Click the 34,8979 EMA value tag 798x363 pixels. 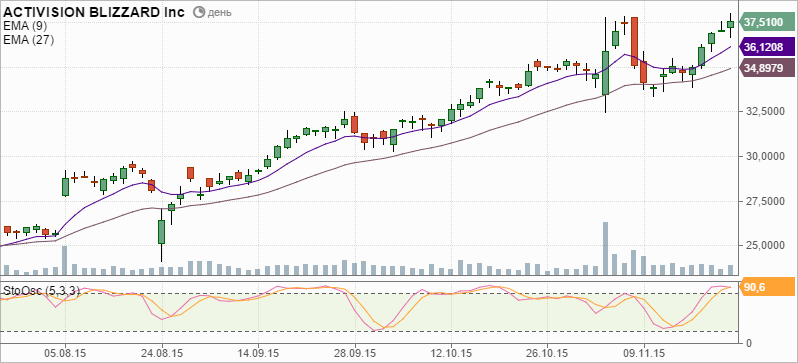tap(768, 68)
